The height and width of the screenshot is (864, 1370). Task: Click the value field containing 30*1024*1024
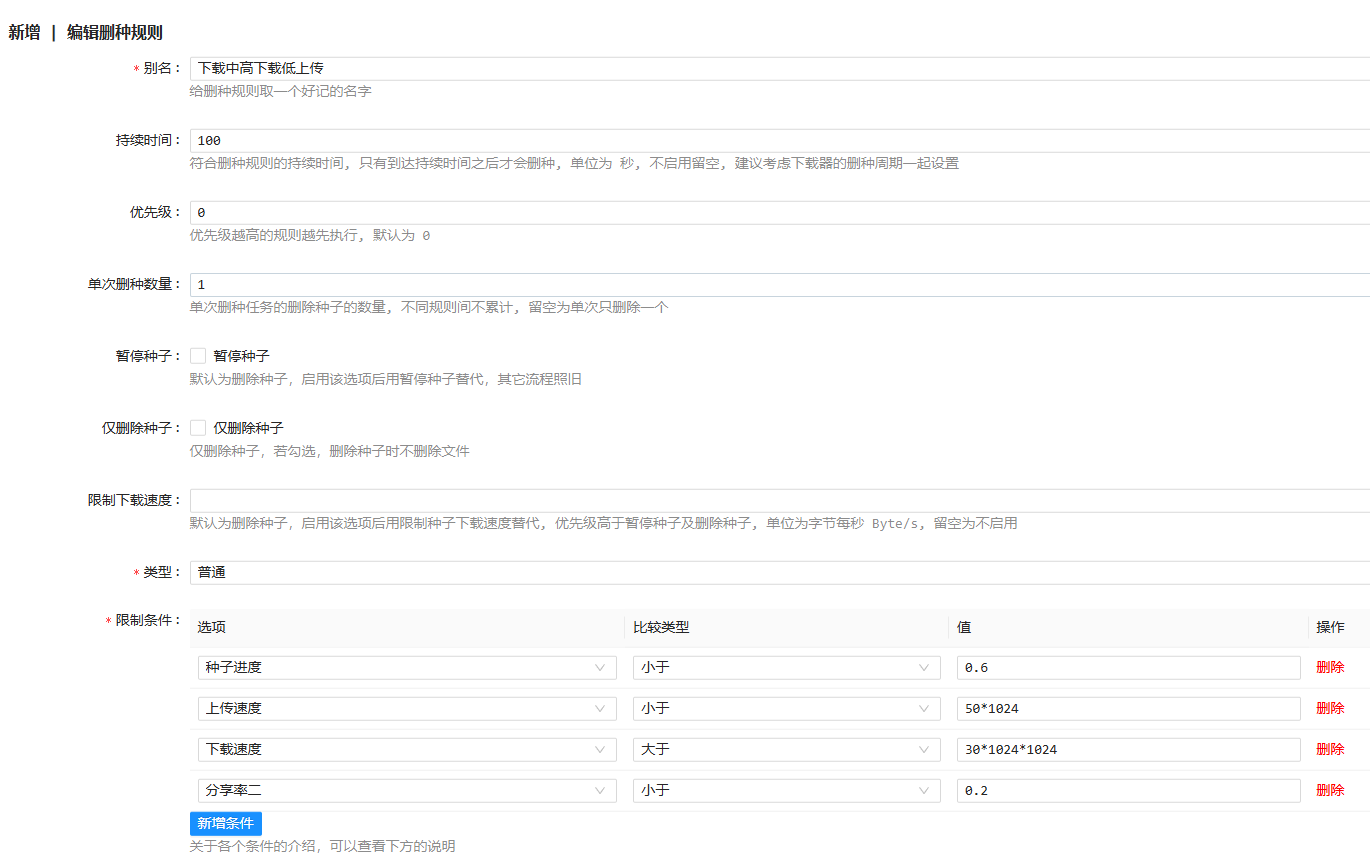[1128, 750]
